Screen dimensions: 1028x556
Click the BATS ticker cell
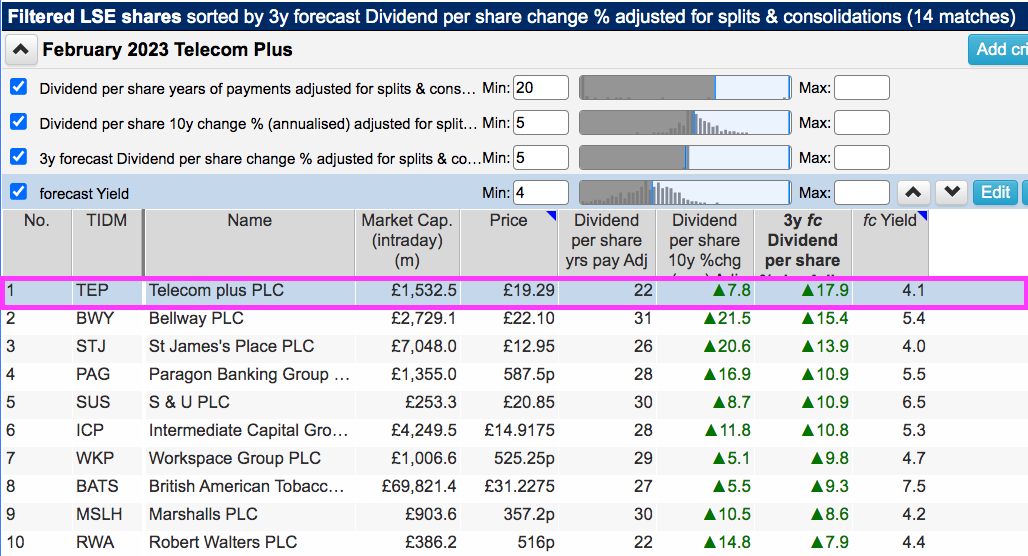point(97,486)
